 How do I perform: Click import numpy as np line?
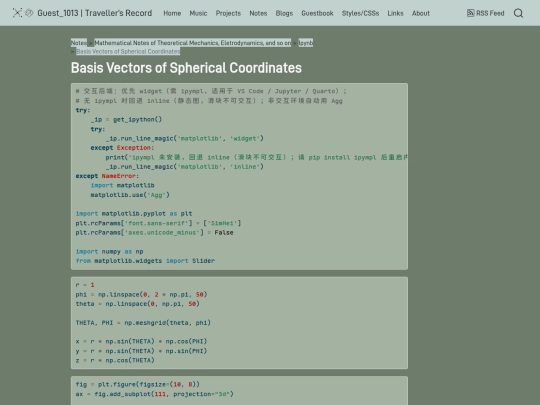click(109, 251)
